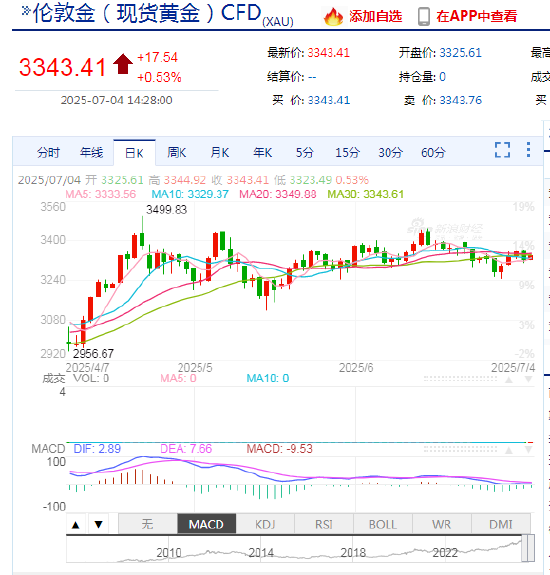Select the KDJ indicator button
The image size is (550, 575).
(x=265, y=524)
